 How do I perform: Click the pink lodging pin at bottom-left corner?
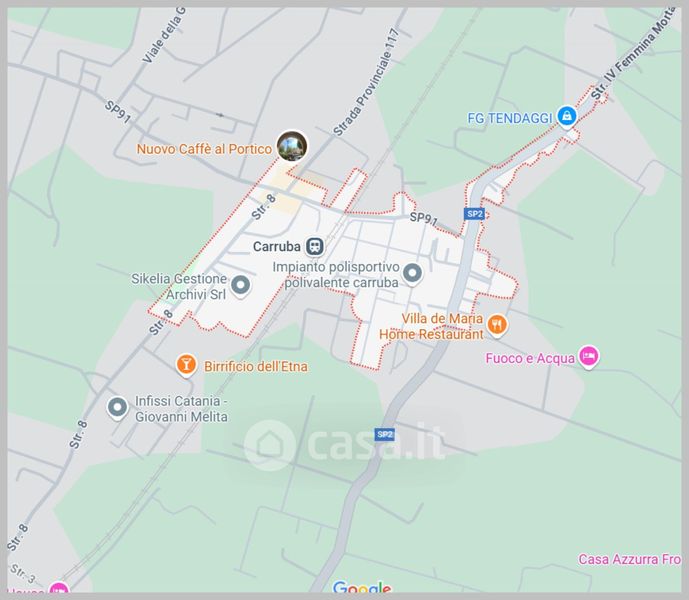59,587
